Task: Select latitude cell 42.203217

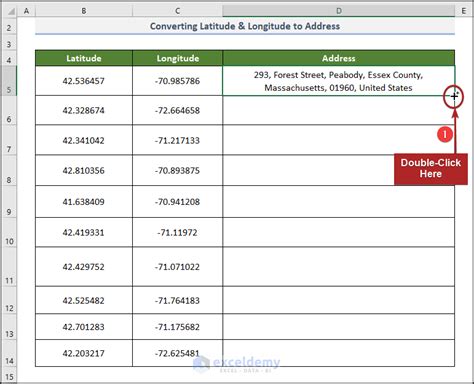Action: pyautogui.click(x=84, y=354)
